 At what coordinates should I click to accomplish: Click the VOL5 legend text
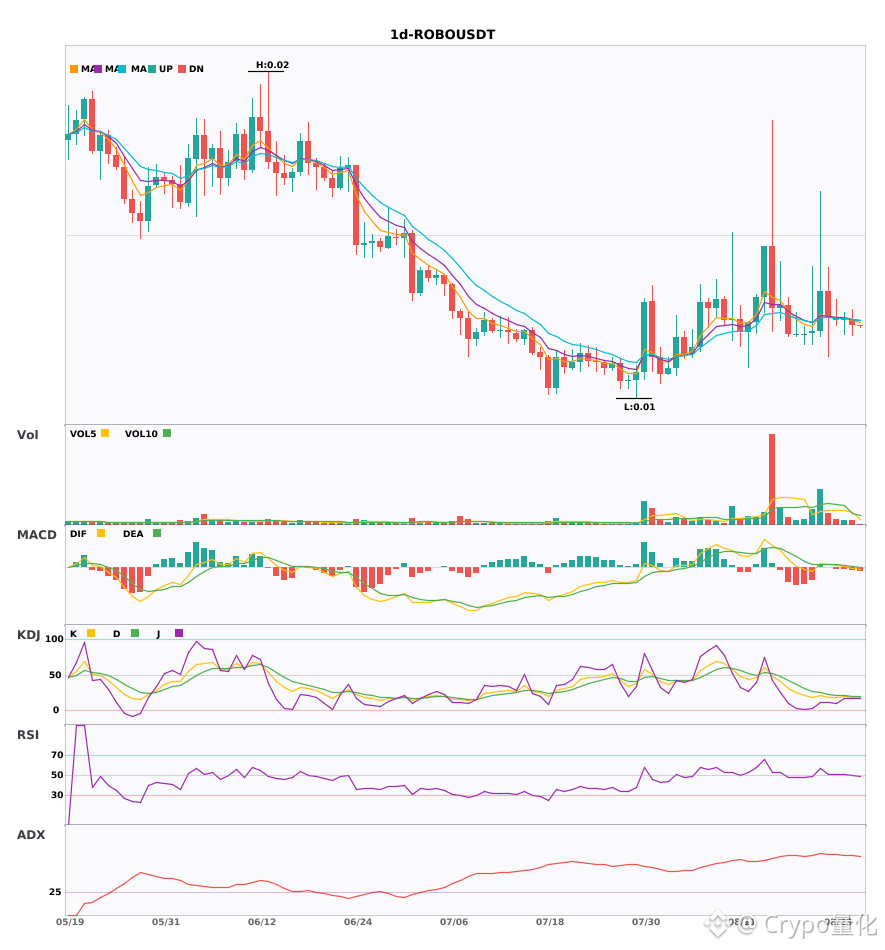click(x=83, y=434)
